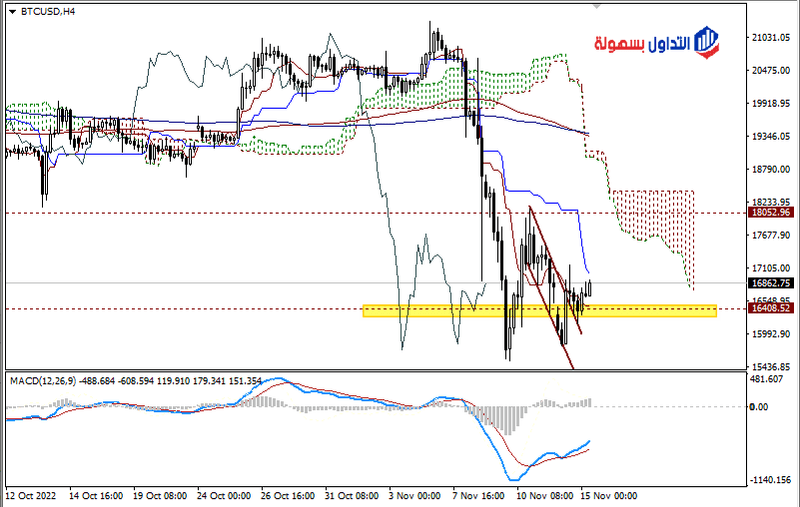Click the 21031.05 price axis value
The width and height of the screenshot is (800, 507).
(x=770, y=38)
